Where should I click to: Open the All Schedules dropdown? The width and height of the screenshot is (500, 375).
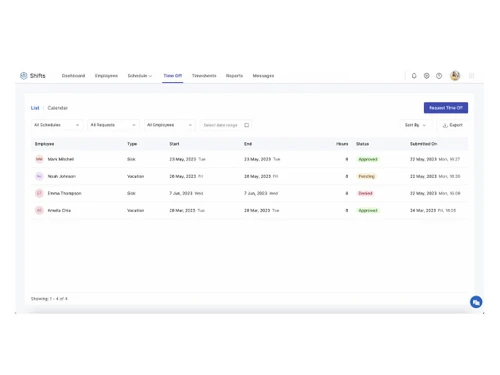(x=57, y=125)
